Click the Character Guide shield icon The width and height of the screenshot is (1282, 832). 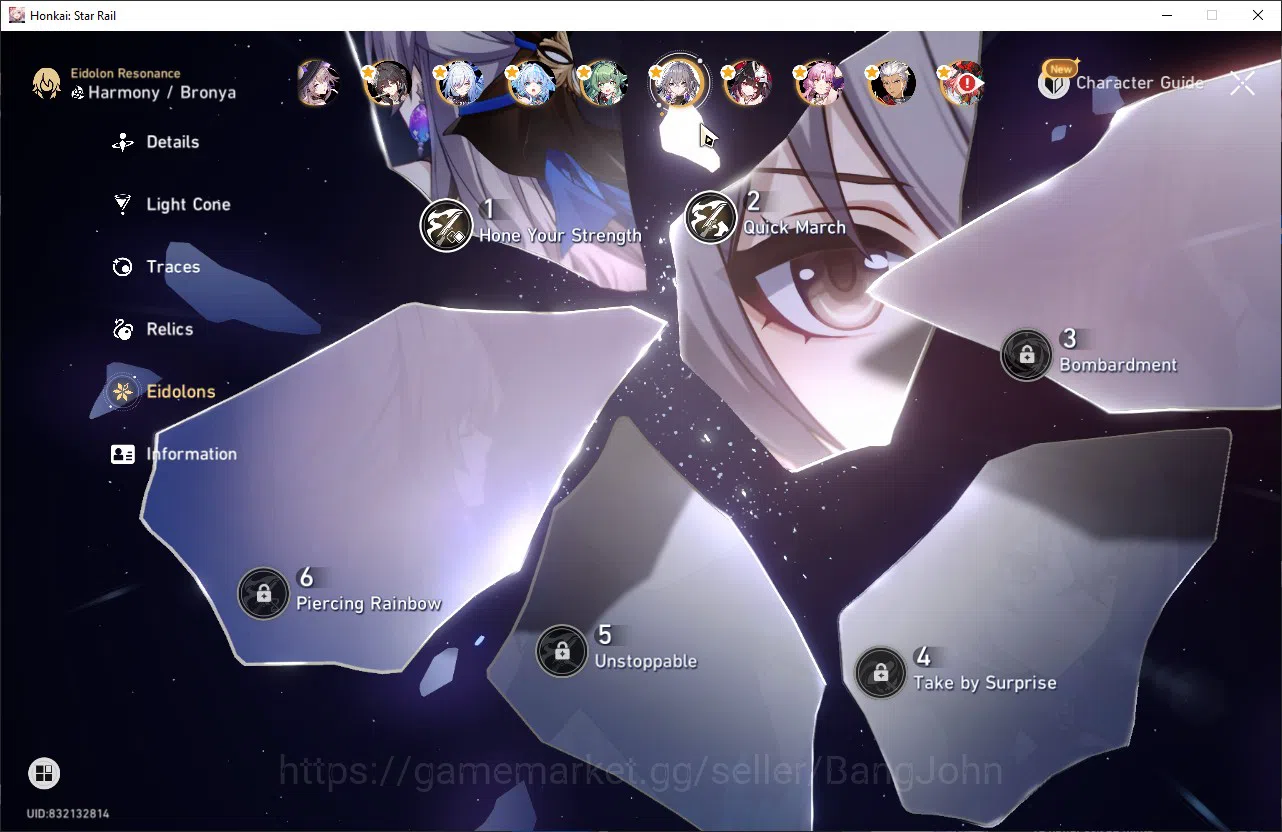point(1053,84)
